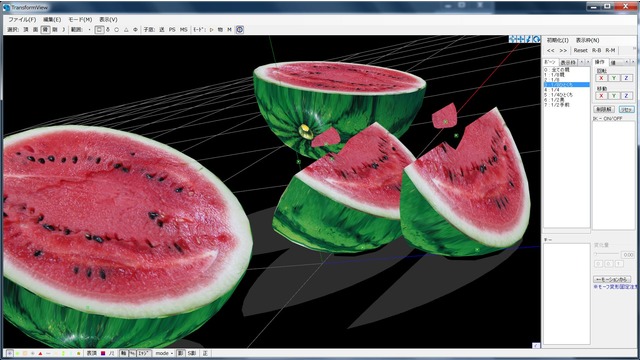Select the triangle range selection tool
The height and width of the screenshot is (360, 640).
coord(126,29)
